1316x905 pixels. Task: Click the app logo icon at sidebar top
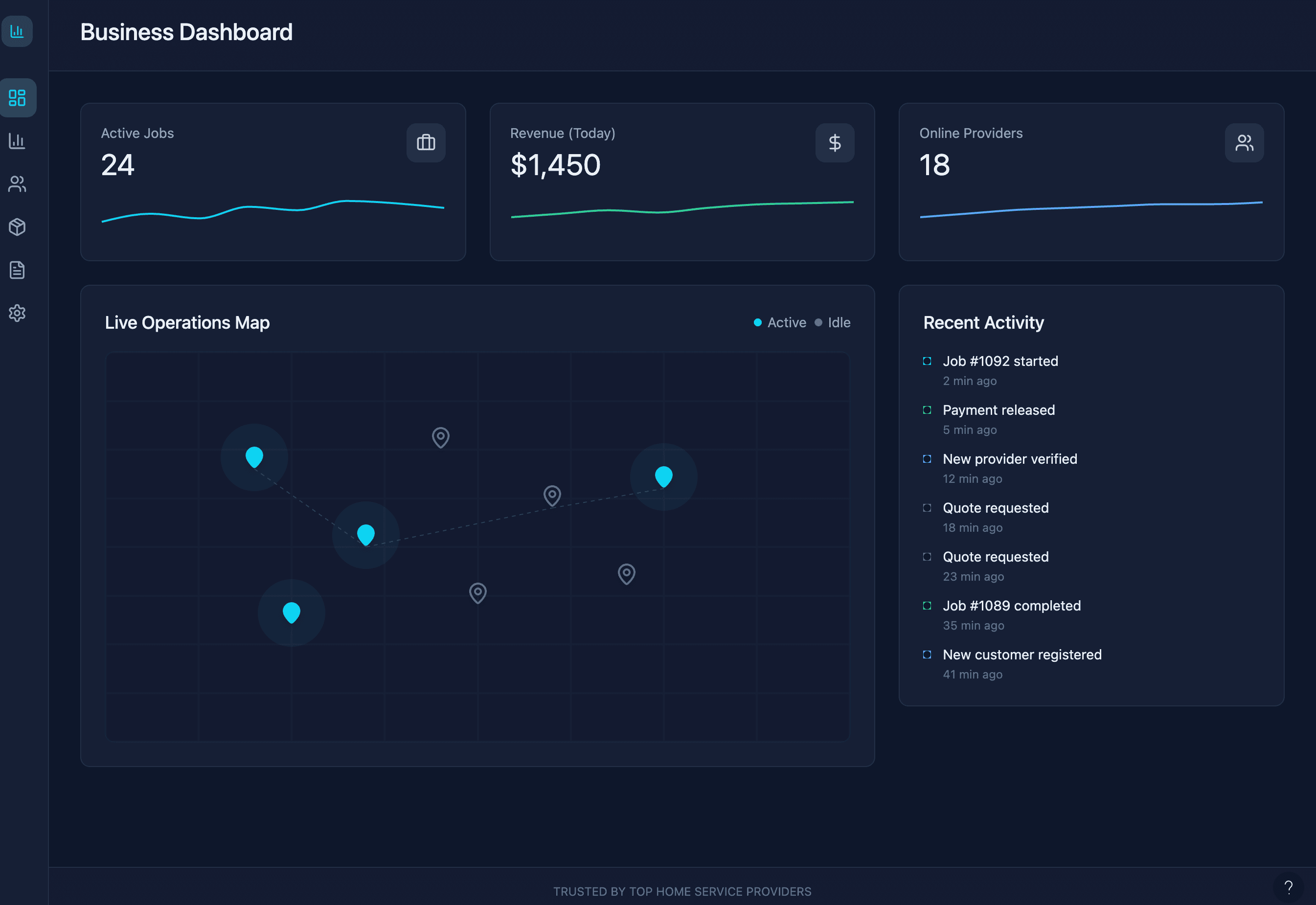click(18, 31)
